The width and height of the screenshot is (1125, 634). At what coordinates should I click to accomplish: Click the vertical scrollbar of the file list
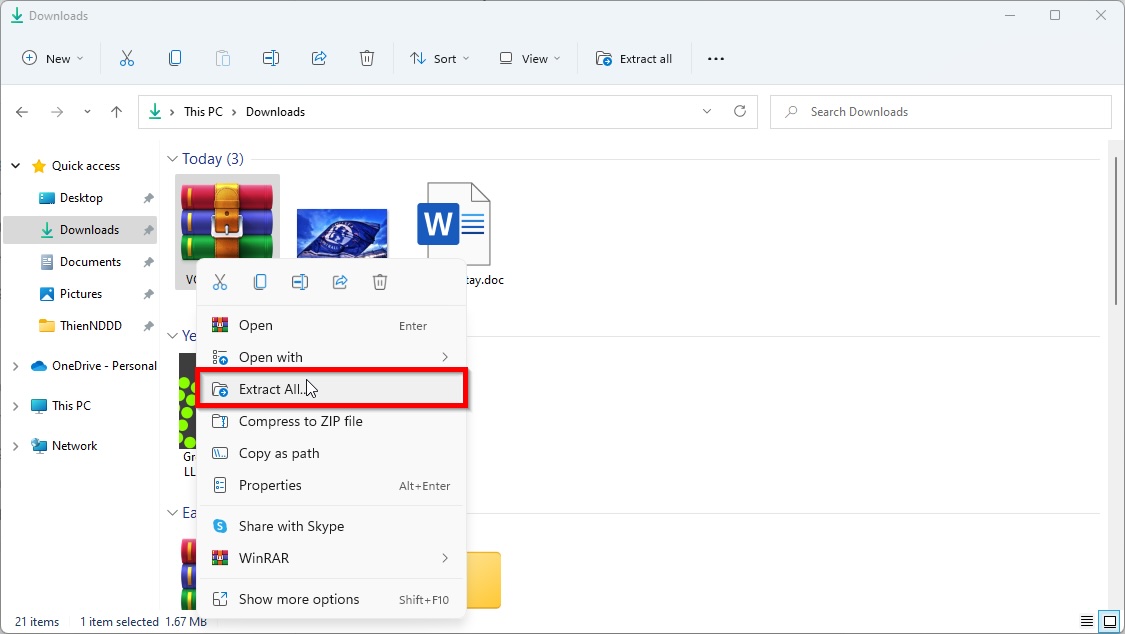point(1116,230)
